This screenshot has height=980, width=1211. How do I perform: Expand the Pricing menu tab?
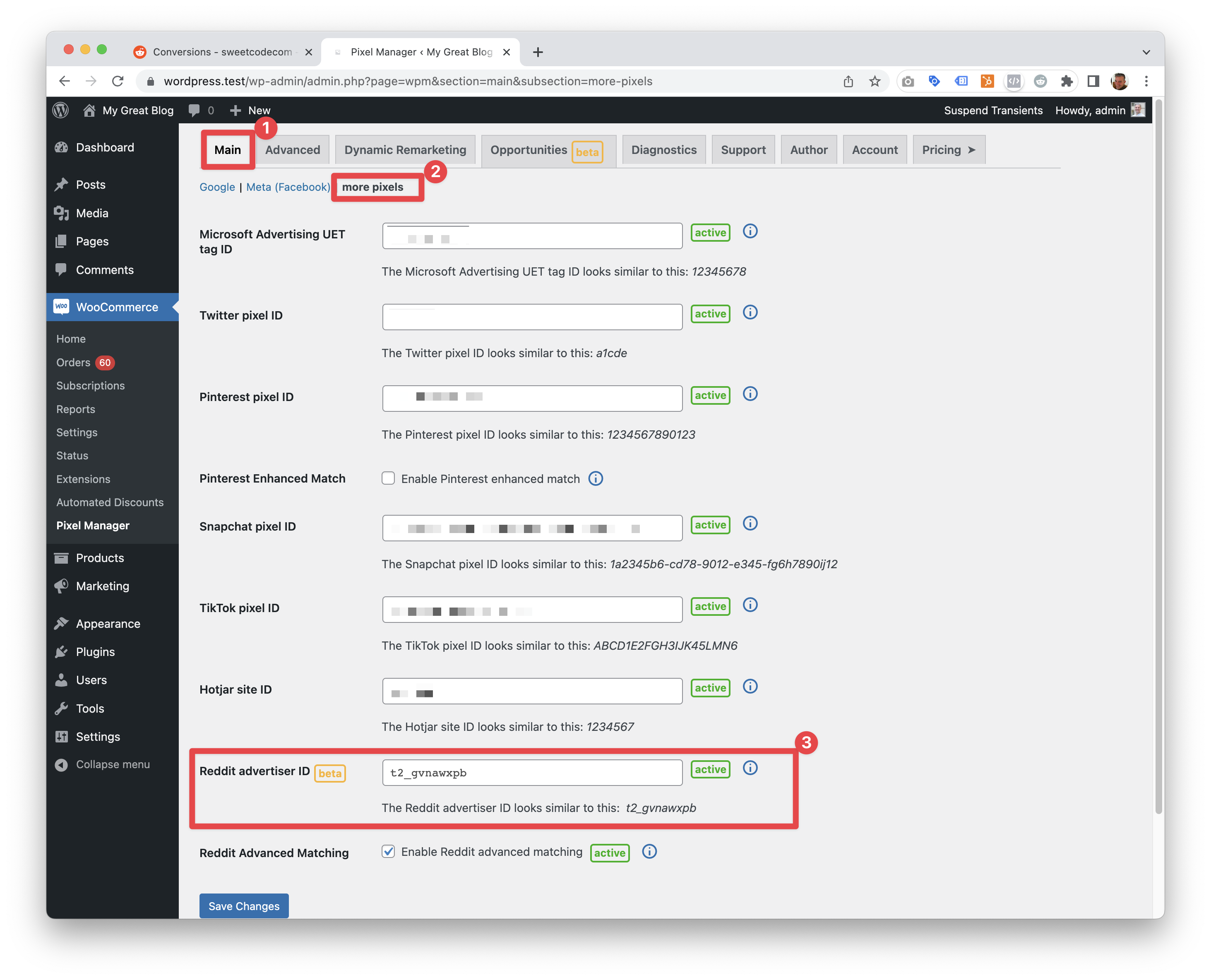(x=948, y=149)
